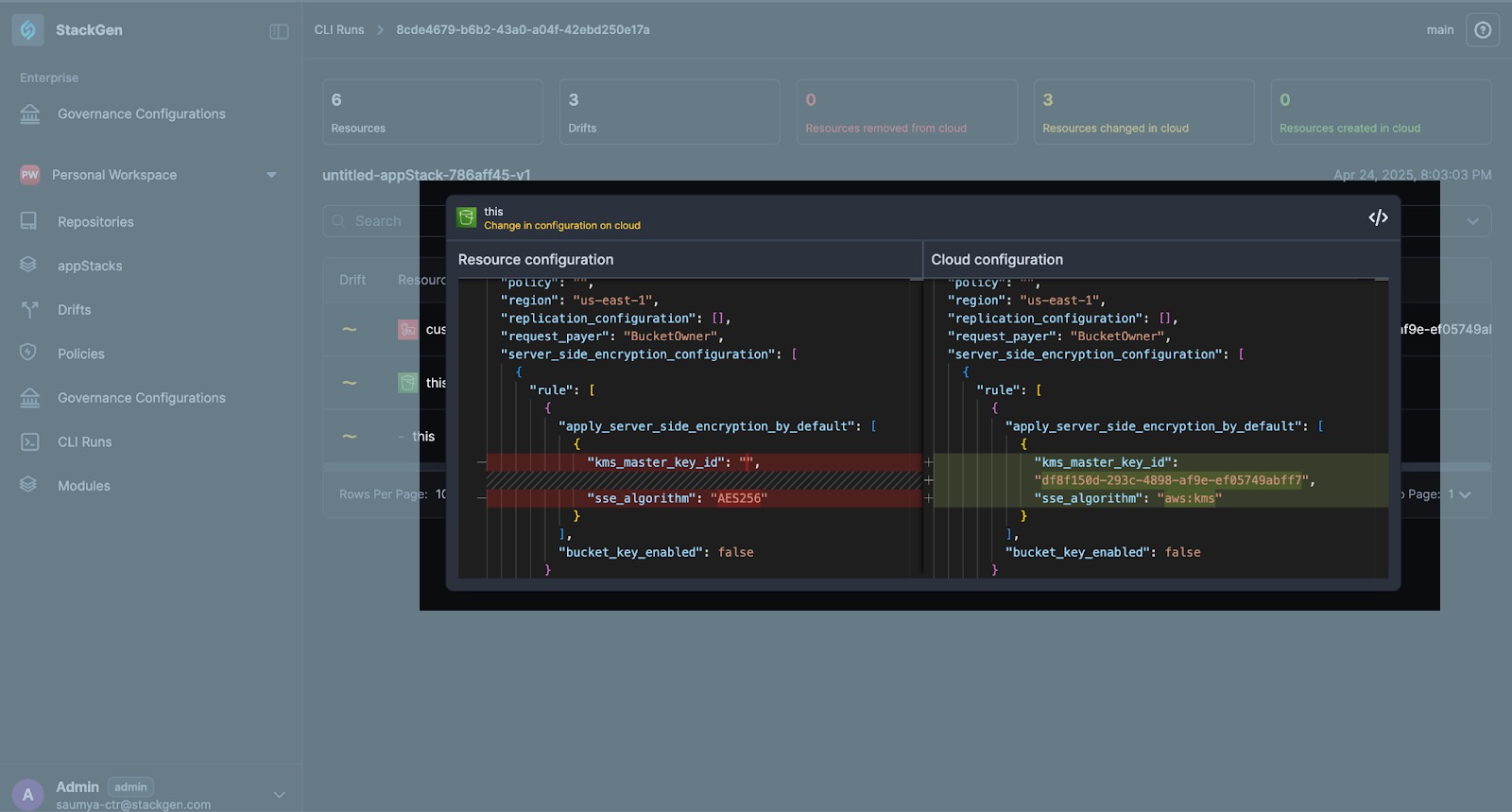Click Resources changed in cloud card
1512x812 pixels.
click(x=1144, y=112)
